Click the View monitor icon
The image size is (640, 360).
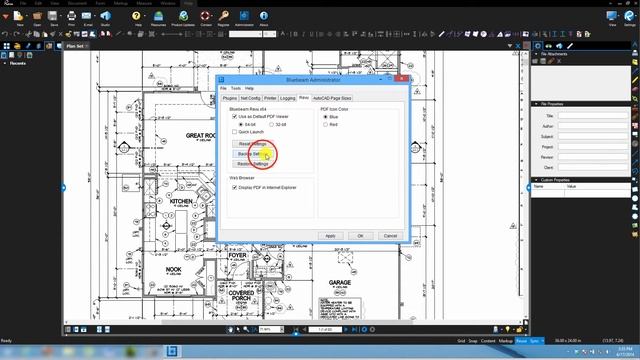pyautogui.click(x=611, y=16)
